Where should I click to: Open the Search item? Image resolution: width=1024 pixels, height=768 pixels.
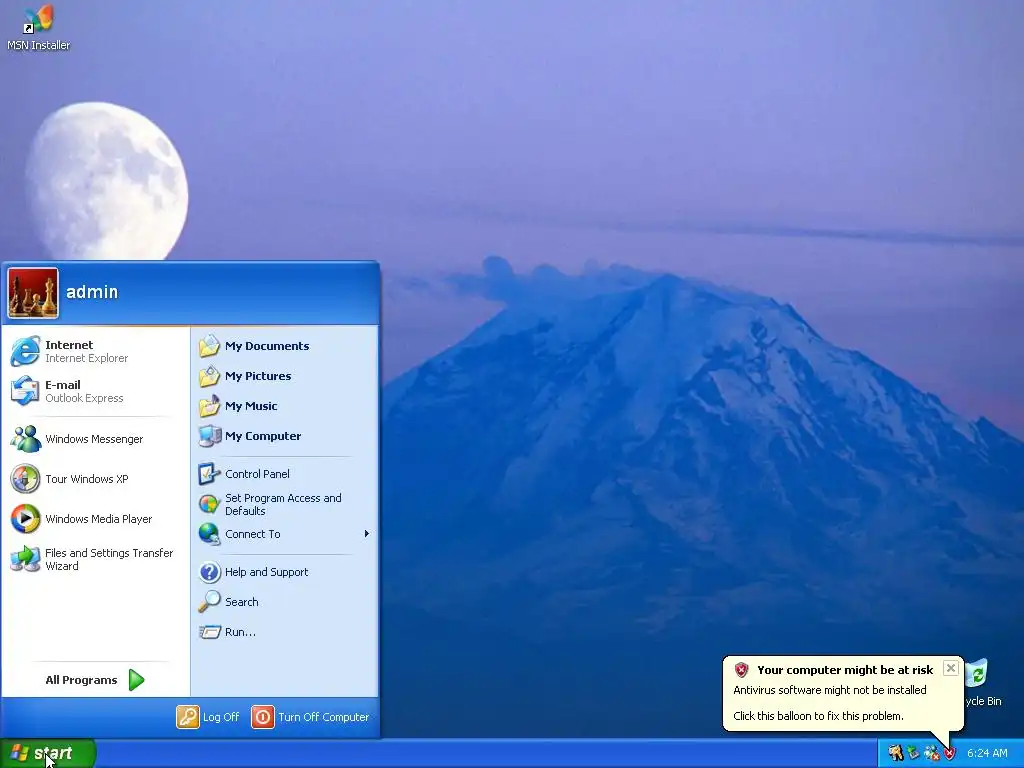tap(285, 602)
